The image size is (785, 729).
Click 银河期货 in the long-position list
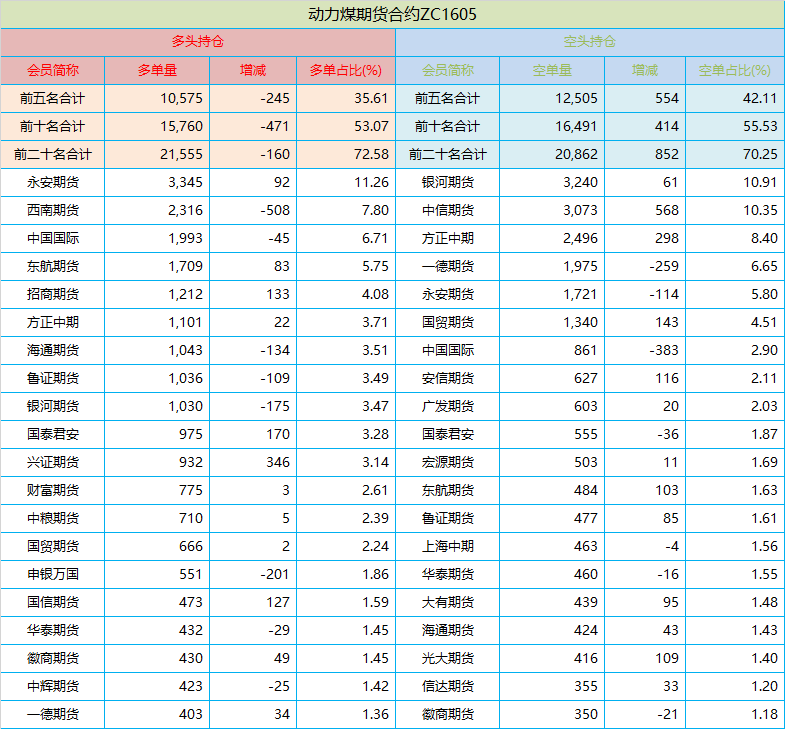(53, 406)
